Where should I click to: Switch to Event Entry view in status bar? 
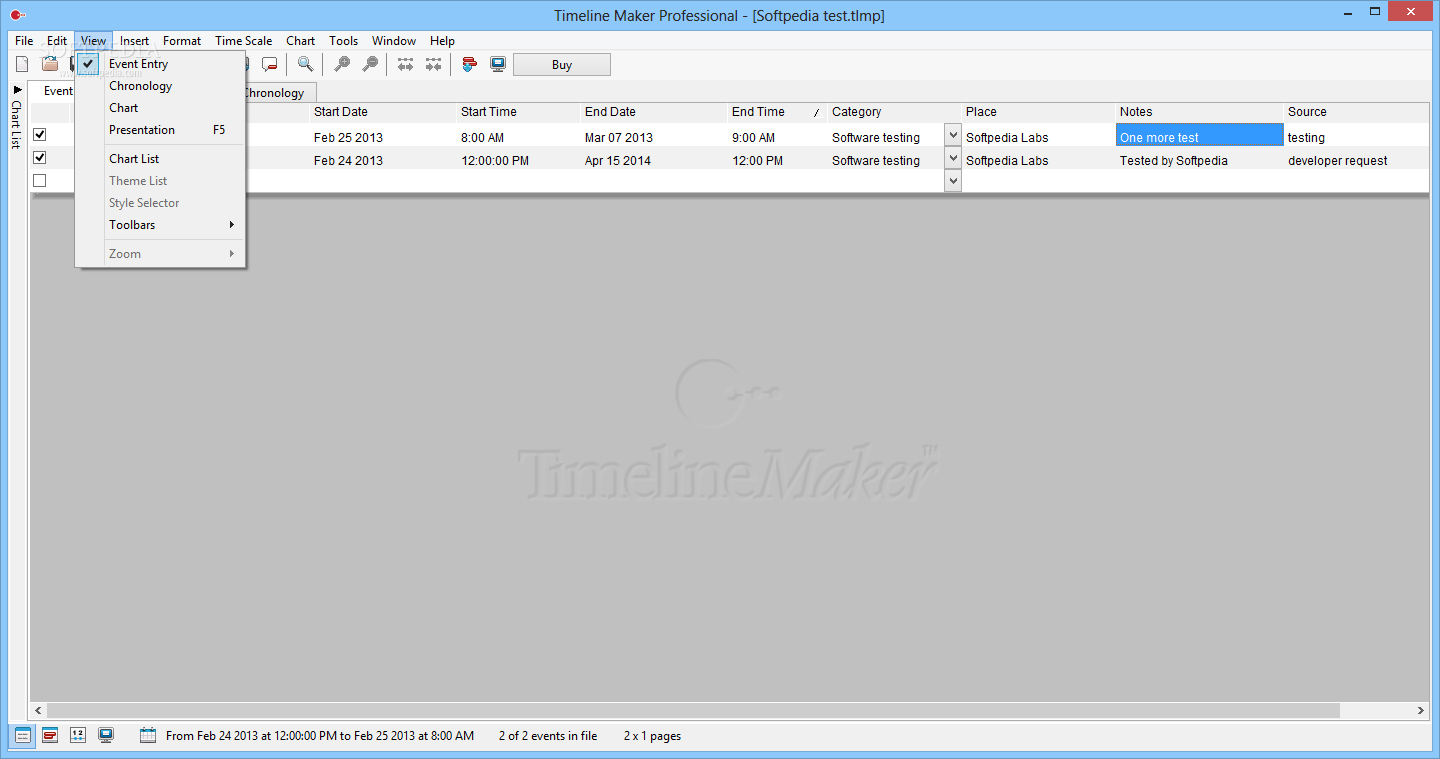click(22, 736)
